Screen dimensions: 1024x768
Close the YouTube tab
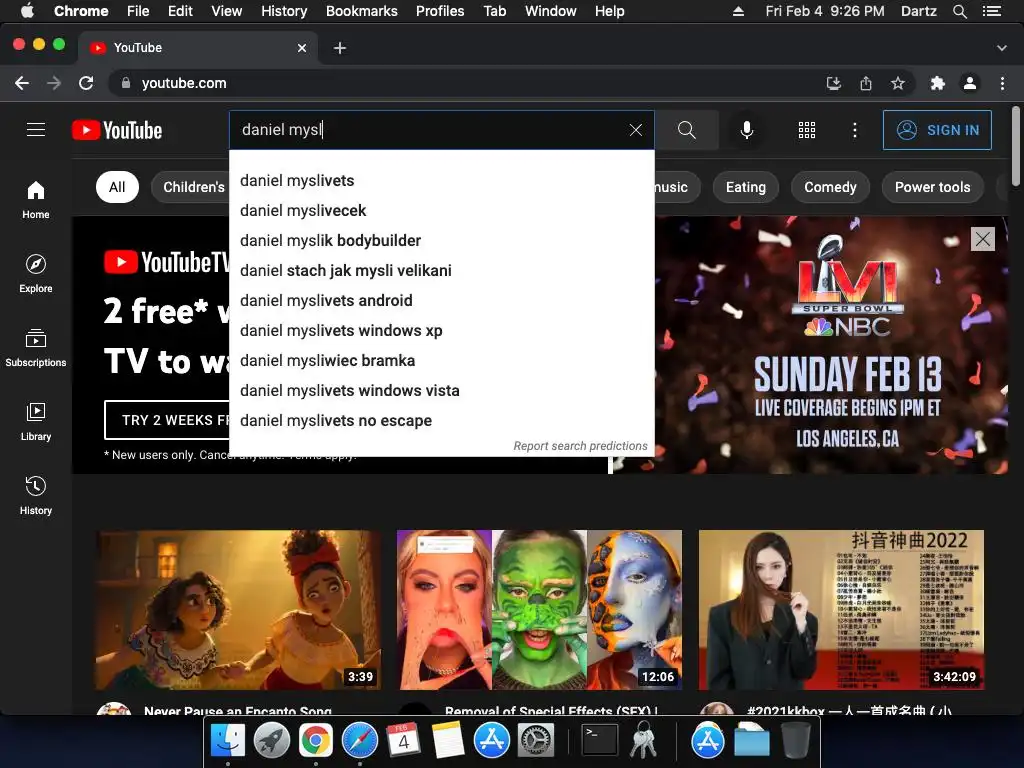point(302,48)
